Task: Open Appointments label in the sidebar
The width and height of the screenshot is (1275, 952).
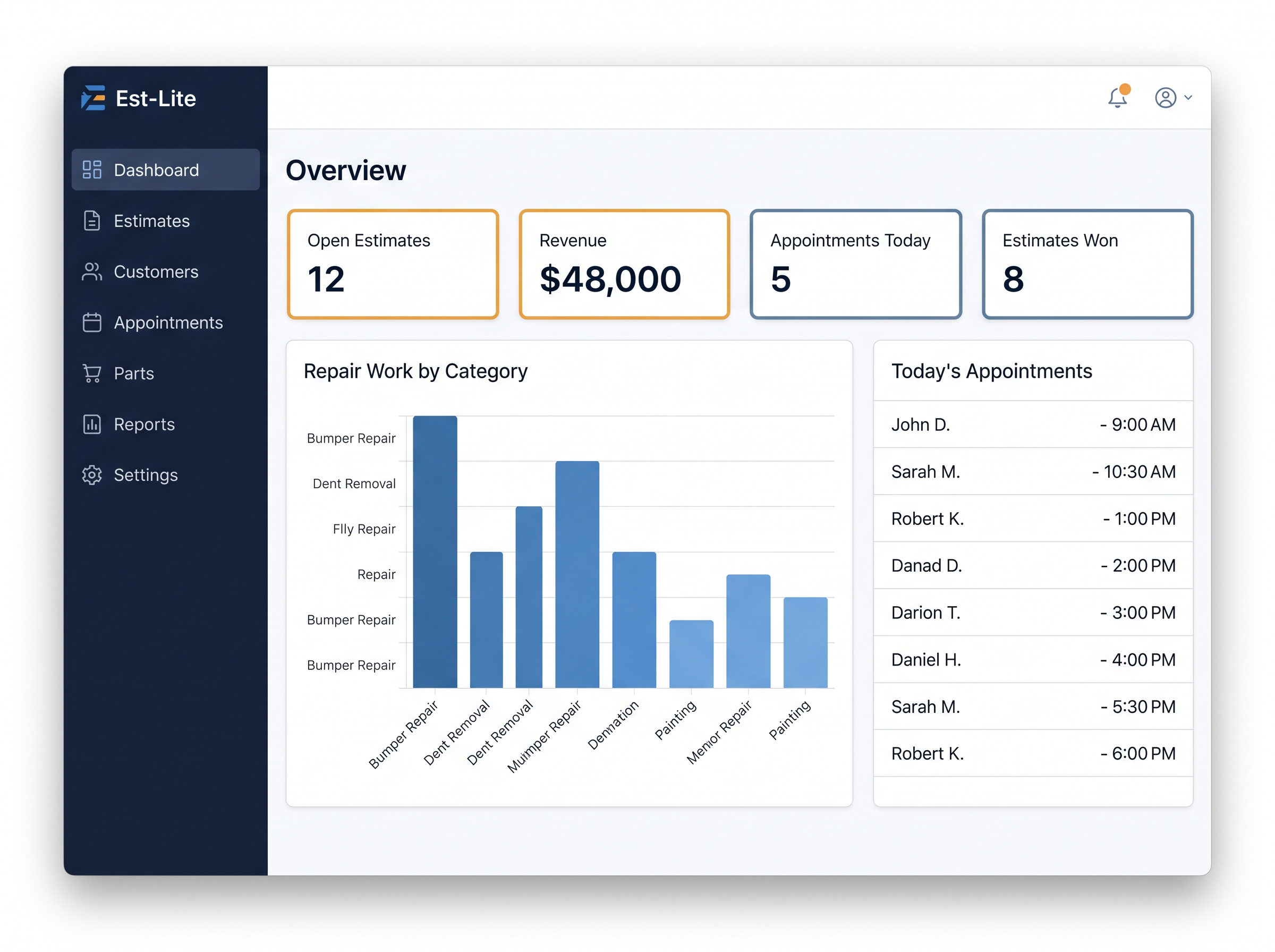Action: (168, 322)
